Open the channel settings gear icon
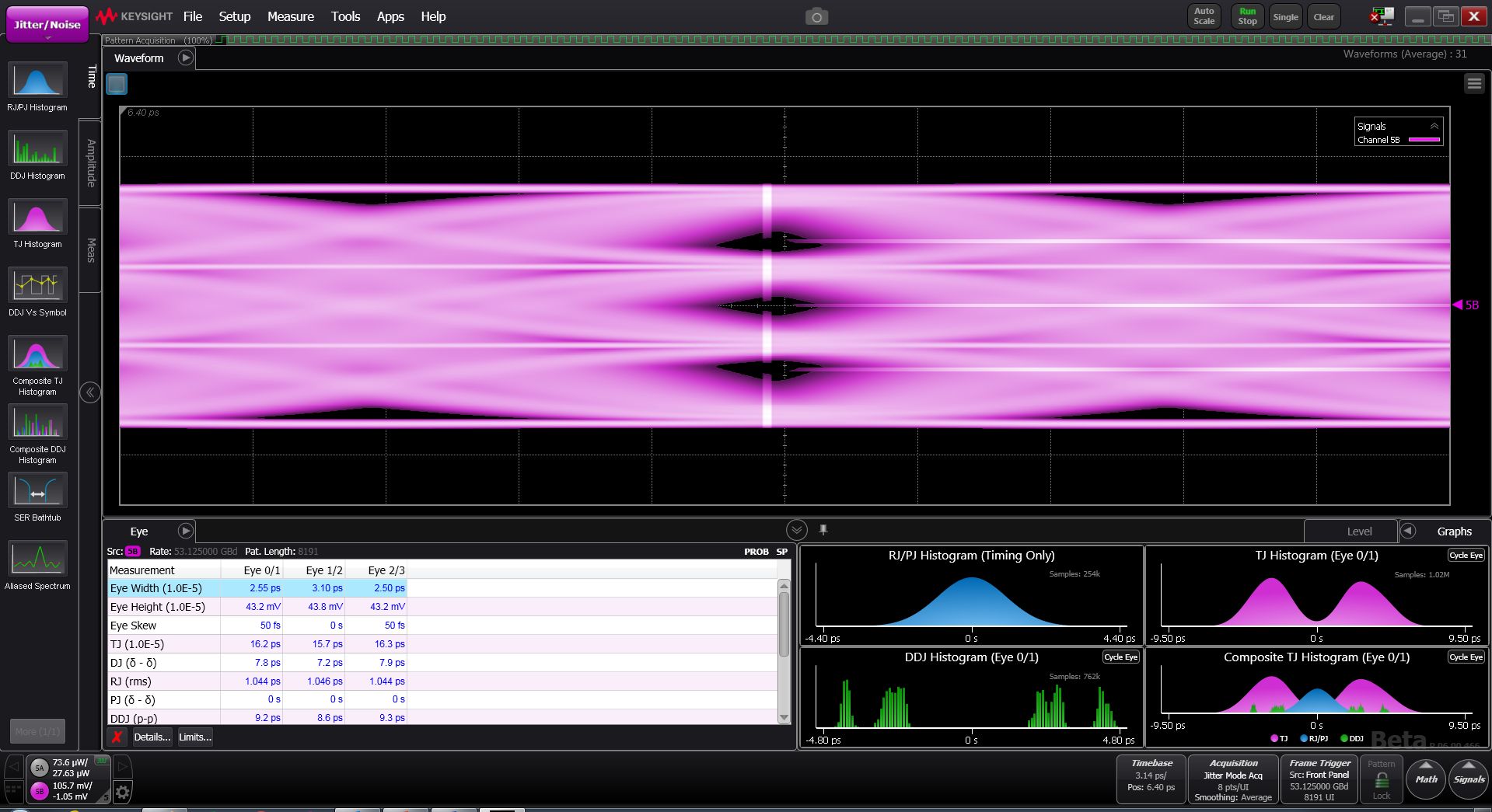Screen dimensions: 1492x812 pyautogui.click(x=123, y=792)
